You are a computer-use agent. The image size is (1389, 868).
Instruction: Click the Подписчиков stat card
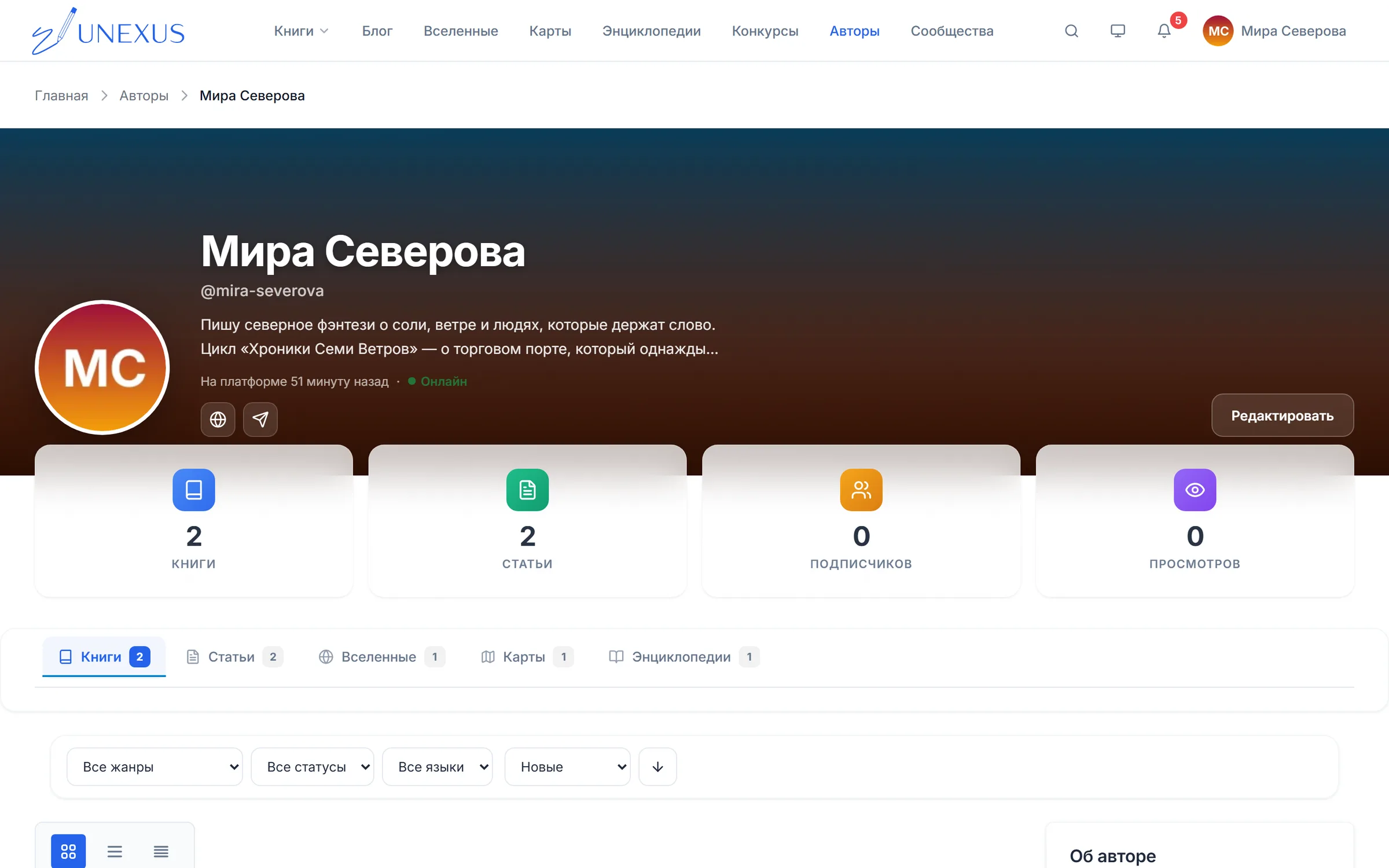[861, 521]
